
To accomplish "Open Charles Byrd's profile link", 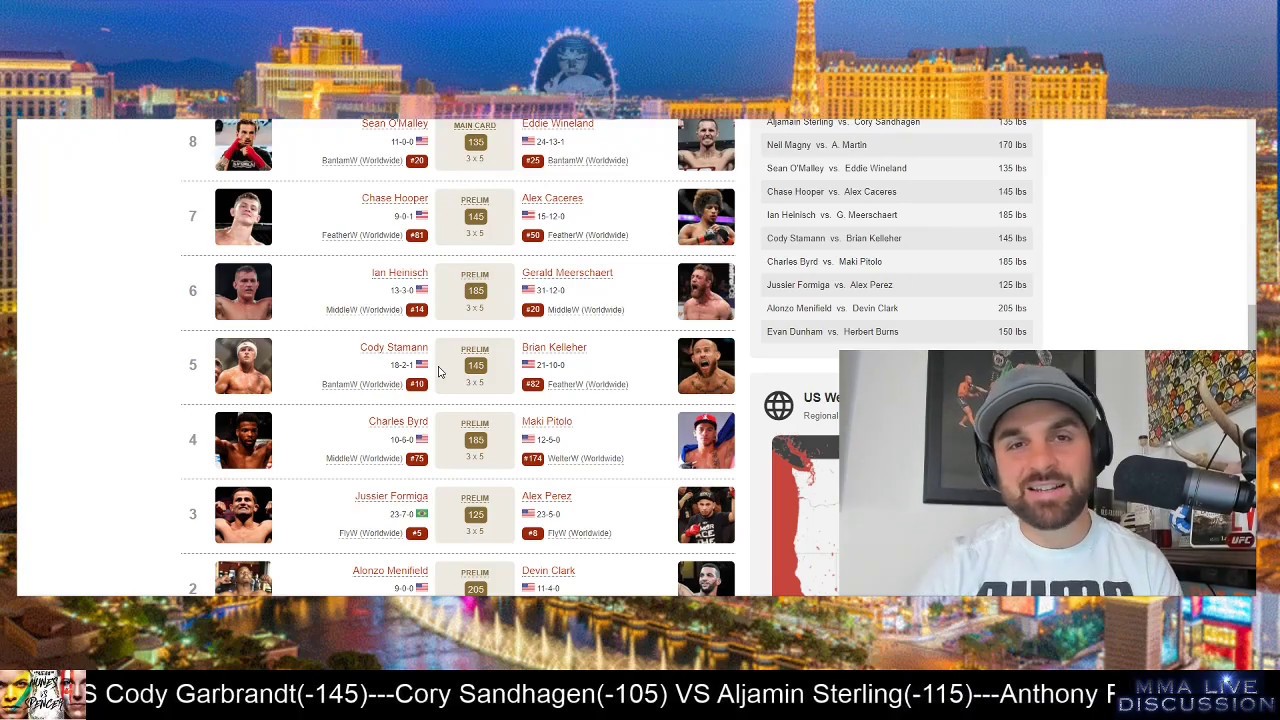I will [x=398, y=421].
